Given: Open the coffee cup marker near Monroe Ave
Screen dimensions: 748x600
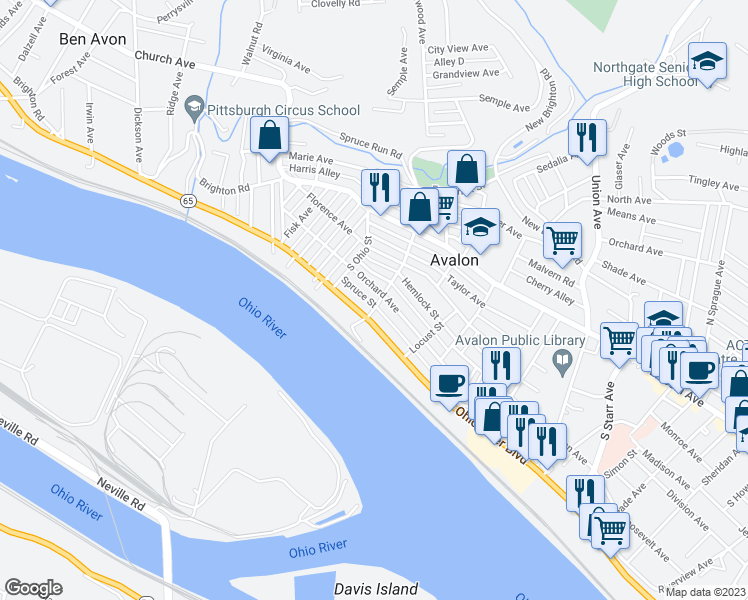Looking at the screenshot, I should pos(699,374).
